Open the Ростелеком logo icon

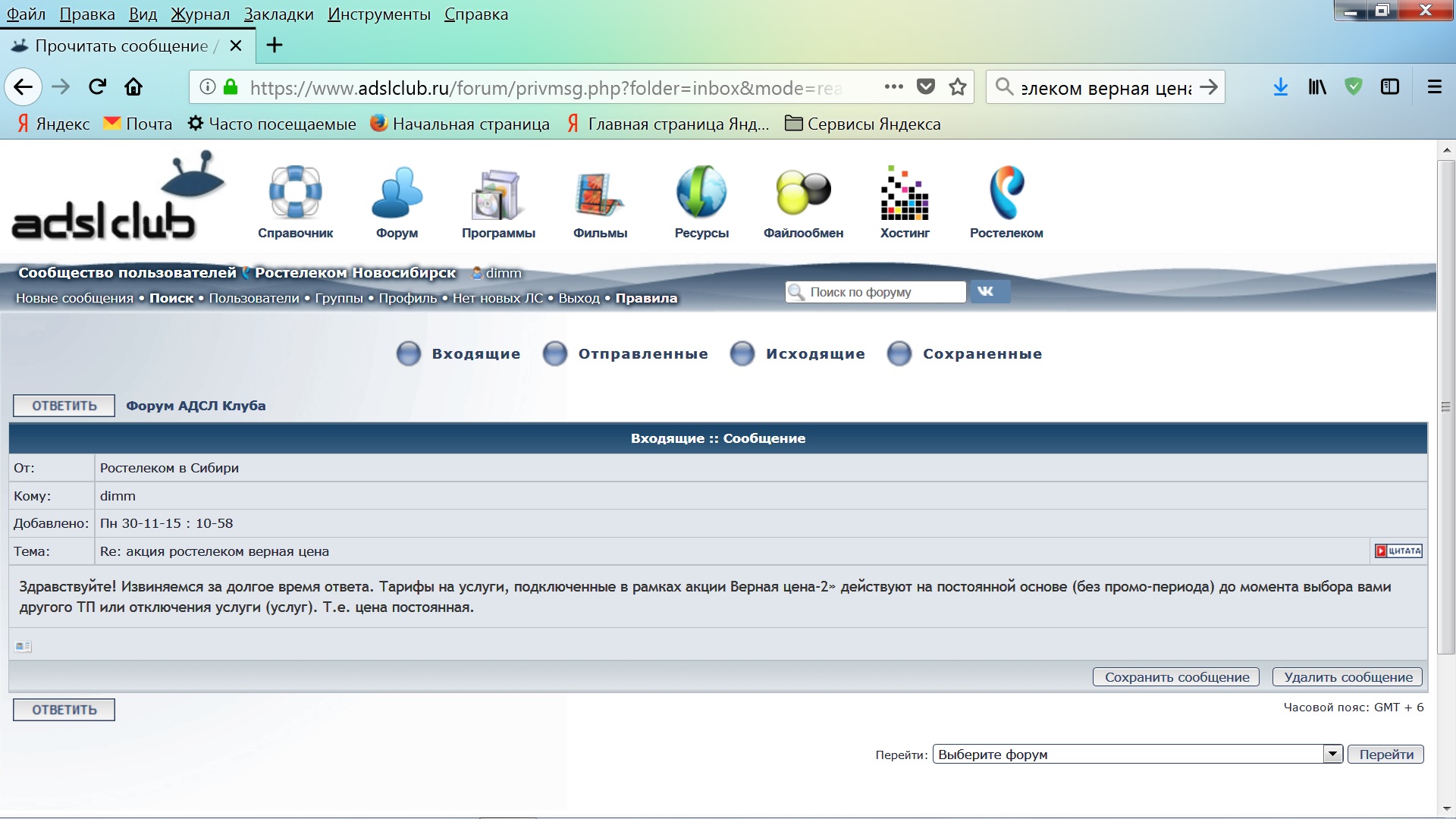[x=1006, y=193]
